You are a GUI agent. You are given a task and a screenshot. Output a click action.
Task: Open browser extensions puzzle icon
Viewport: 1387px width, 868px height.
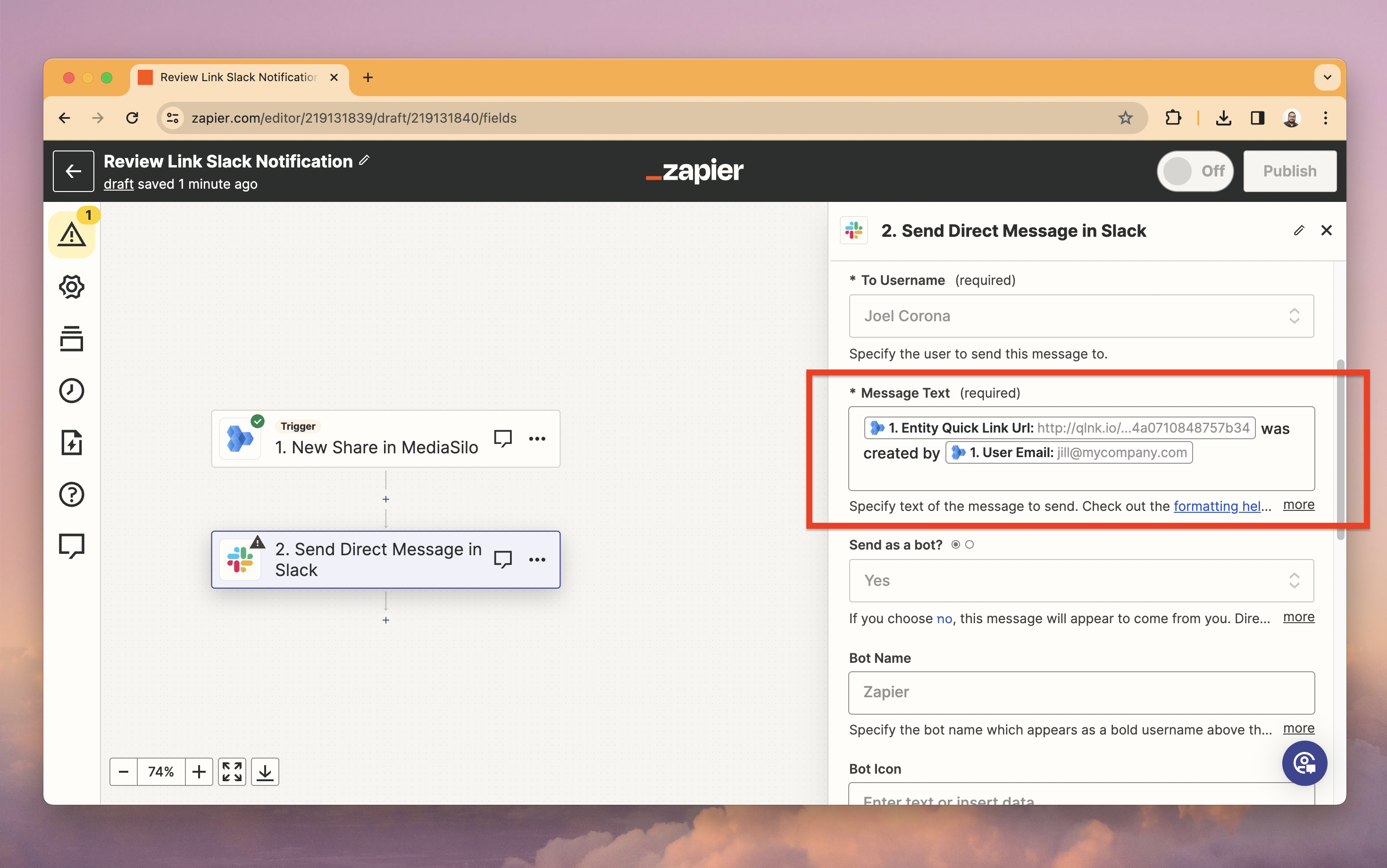point(1173,117)
